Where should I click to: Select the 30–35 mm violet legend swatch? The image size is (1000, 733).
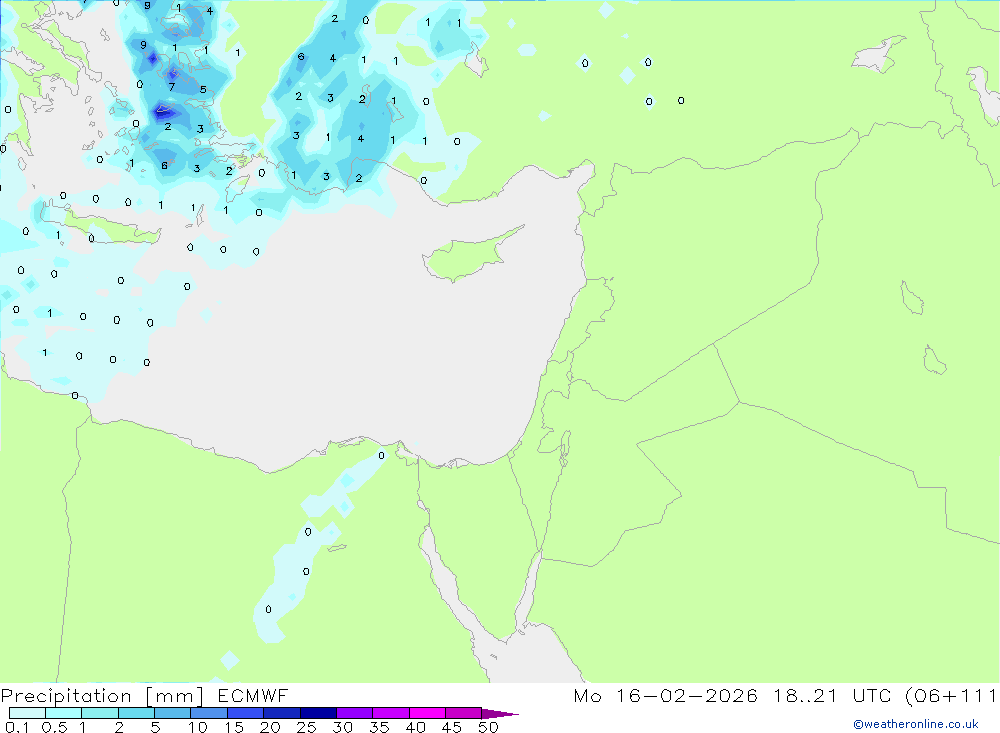pos(355,713)
